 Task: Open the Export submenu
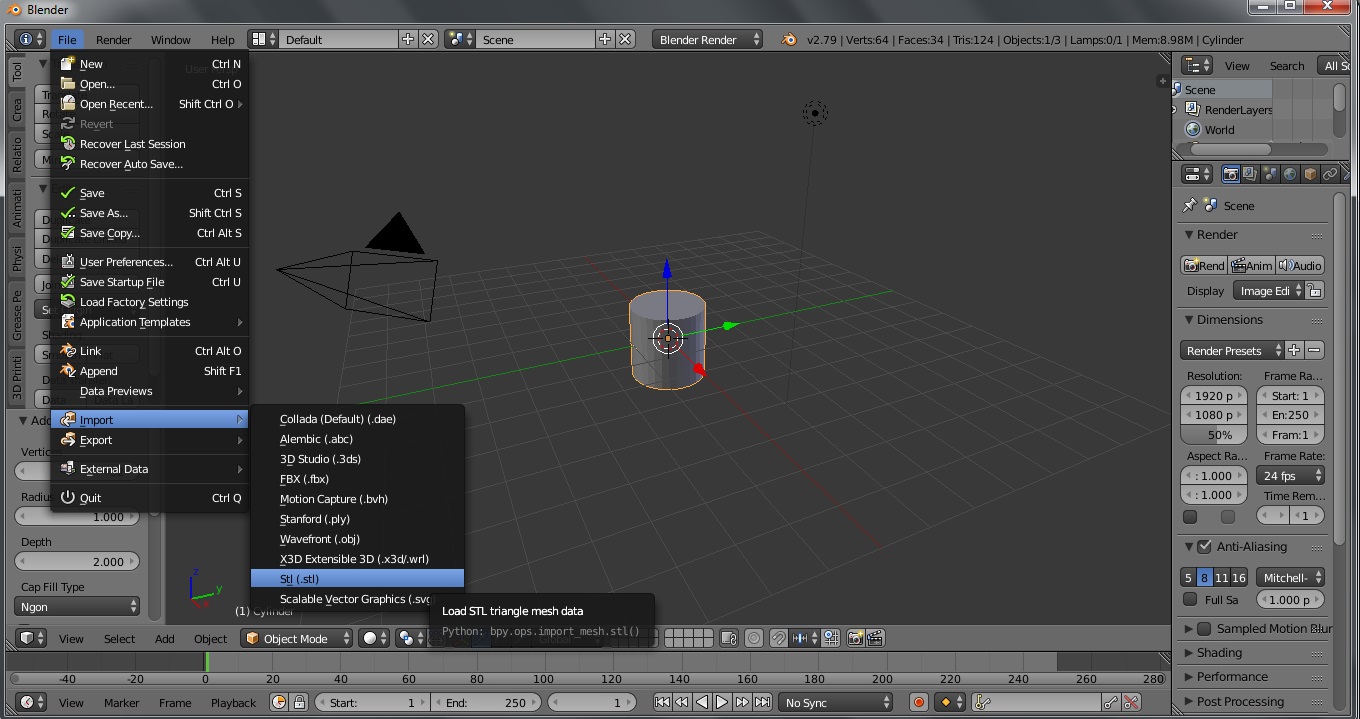click(x=150, y=439)
